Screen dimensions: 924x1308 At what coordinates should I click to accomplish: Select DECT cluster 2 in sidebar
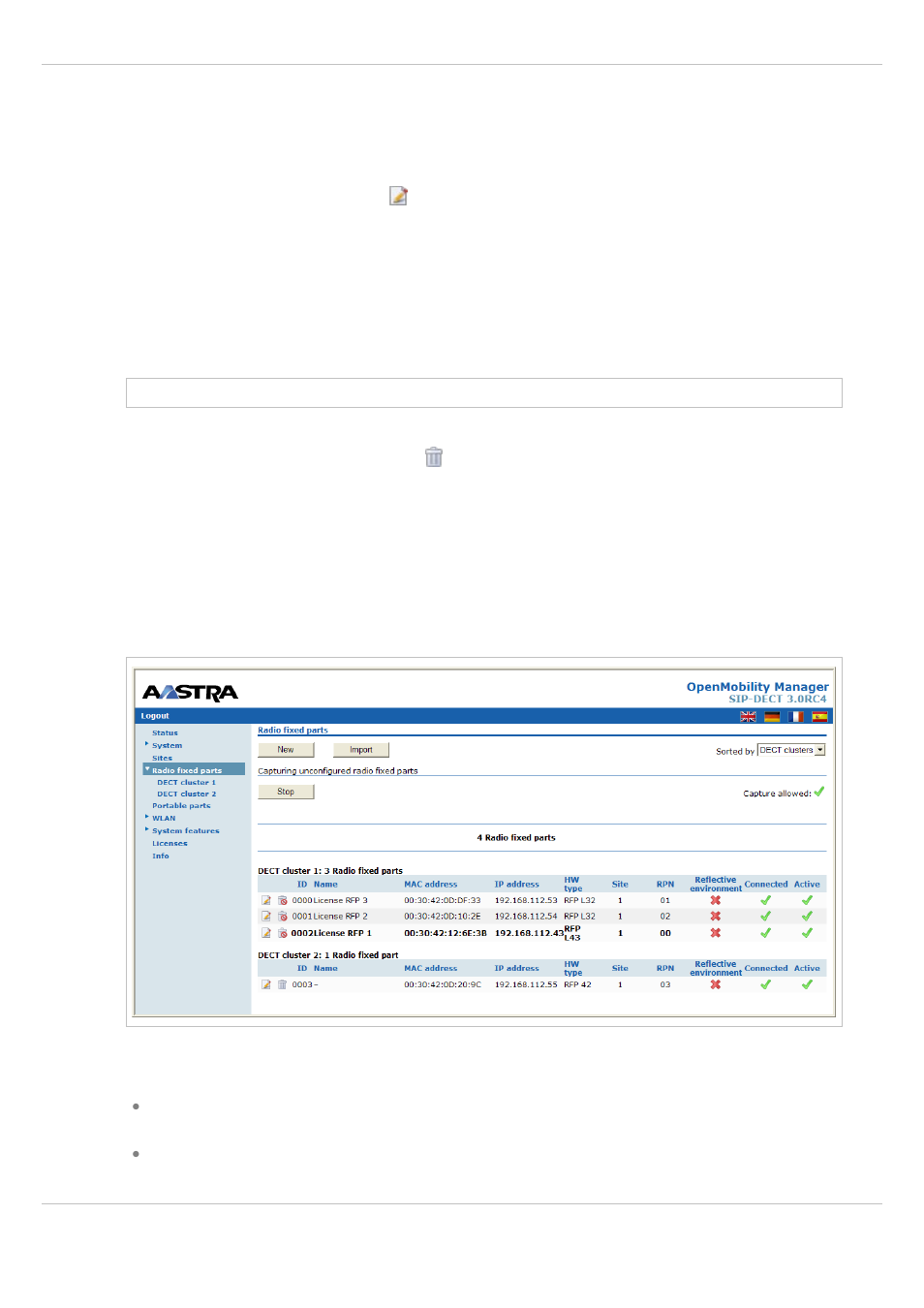point(187,794)
